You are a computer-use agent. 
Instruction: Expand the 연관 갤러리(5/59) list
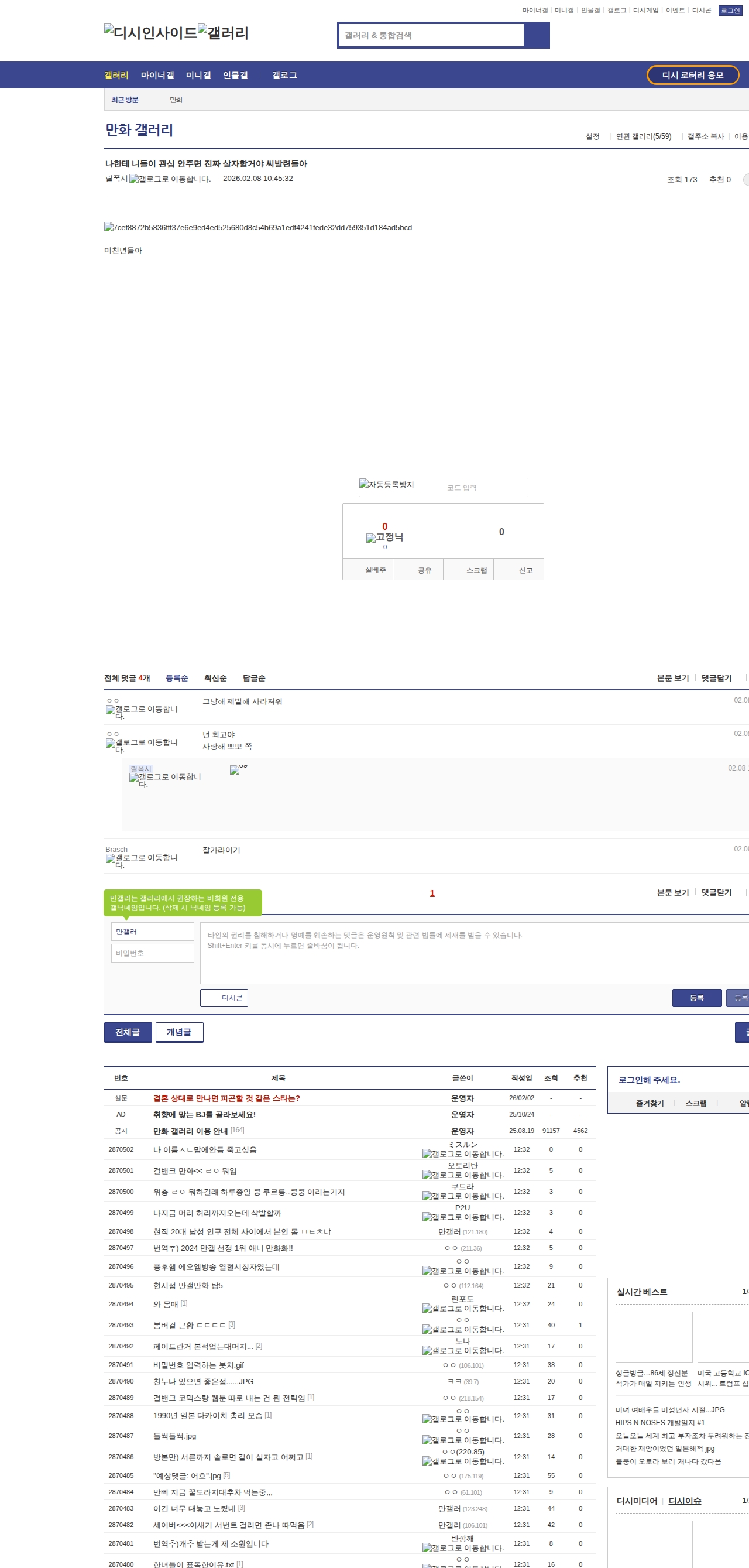(x=643, y=136)
